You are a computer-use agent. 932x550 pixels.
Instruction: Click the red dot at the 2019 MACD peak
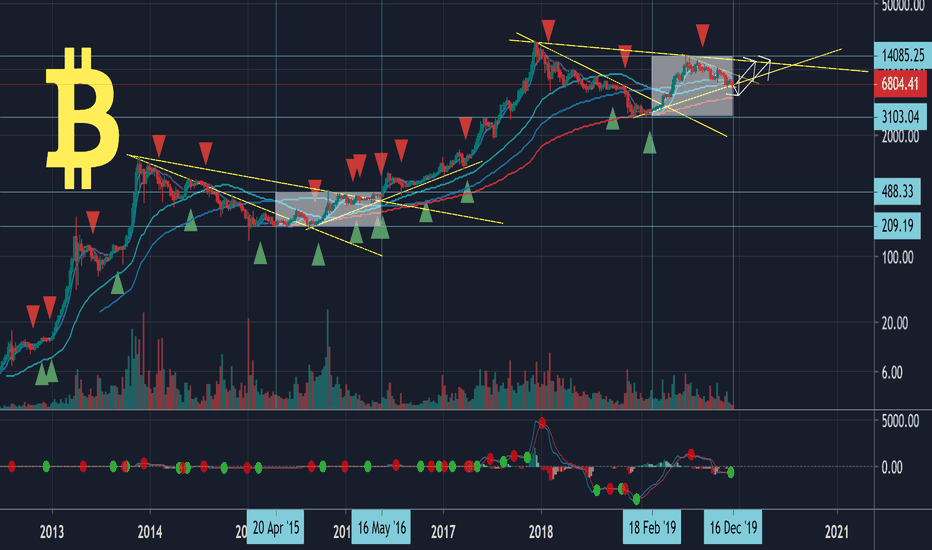pos(691,454)
